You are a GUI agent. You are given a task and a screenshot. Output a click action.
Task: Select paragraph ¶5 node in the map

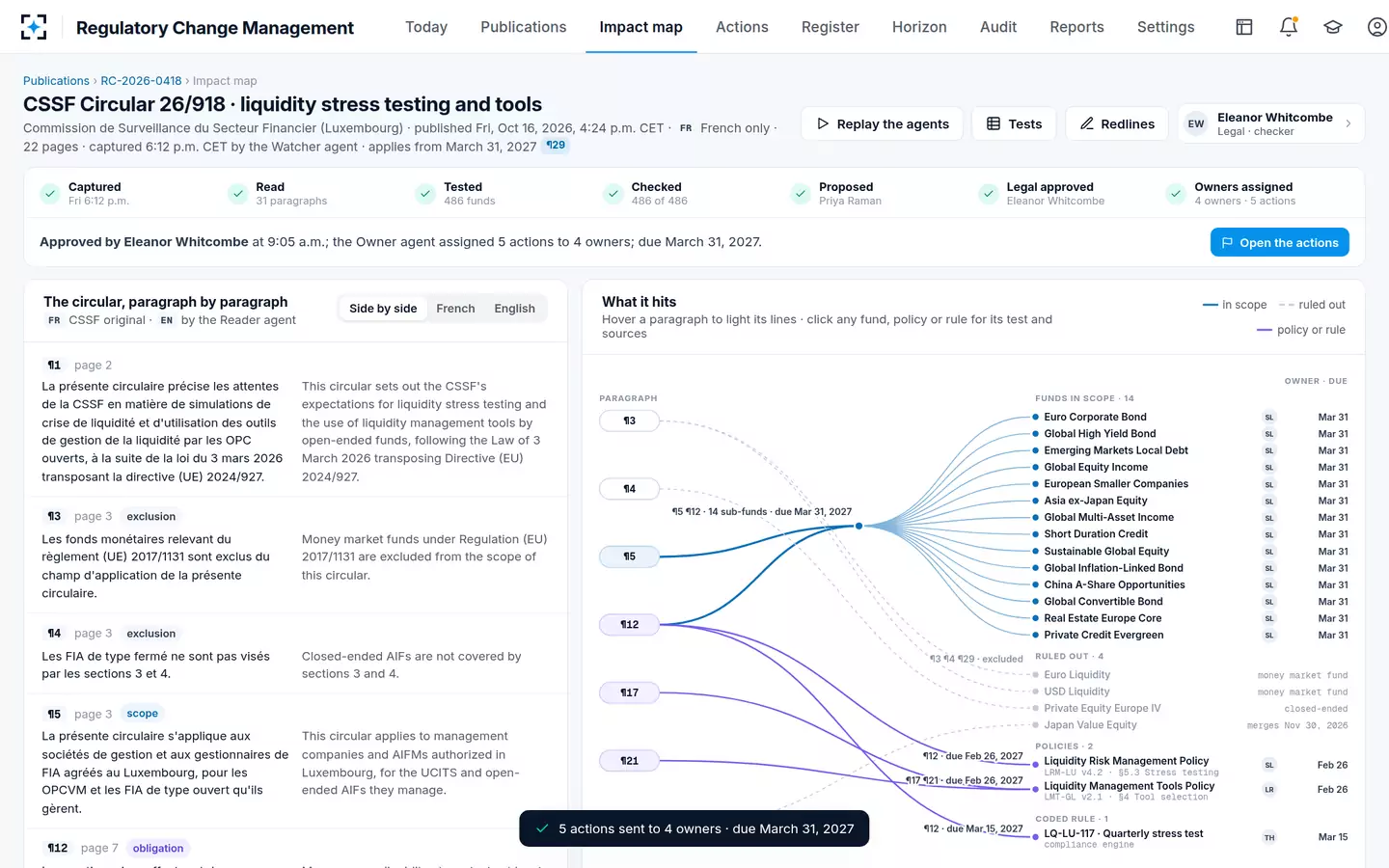(x=629, y=556)
